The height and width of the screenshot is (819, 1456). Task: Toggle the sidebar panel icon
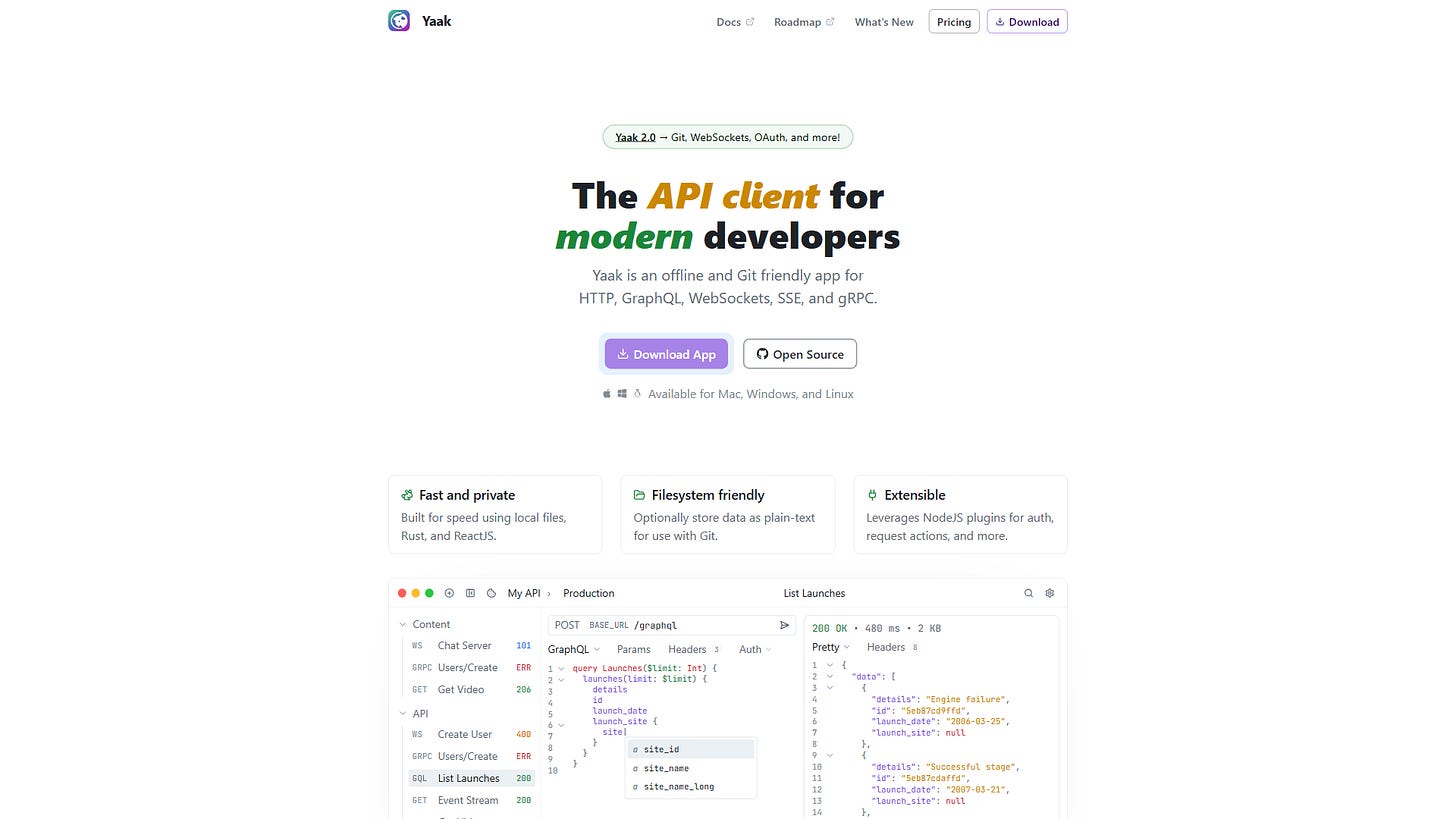tap(470, 593)
